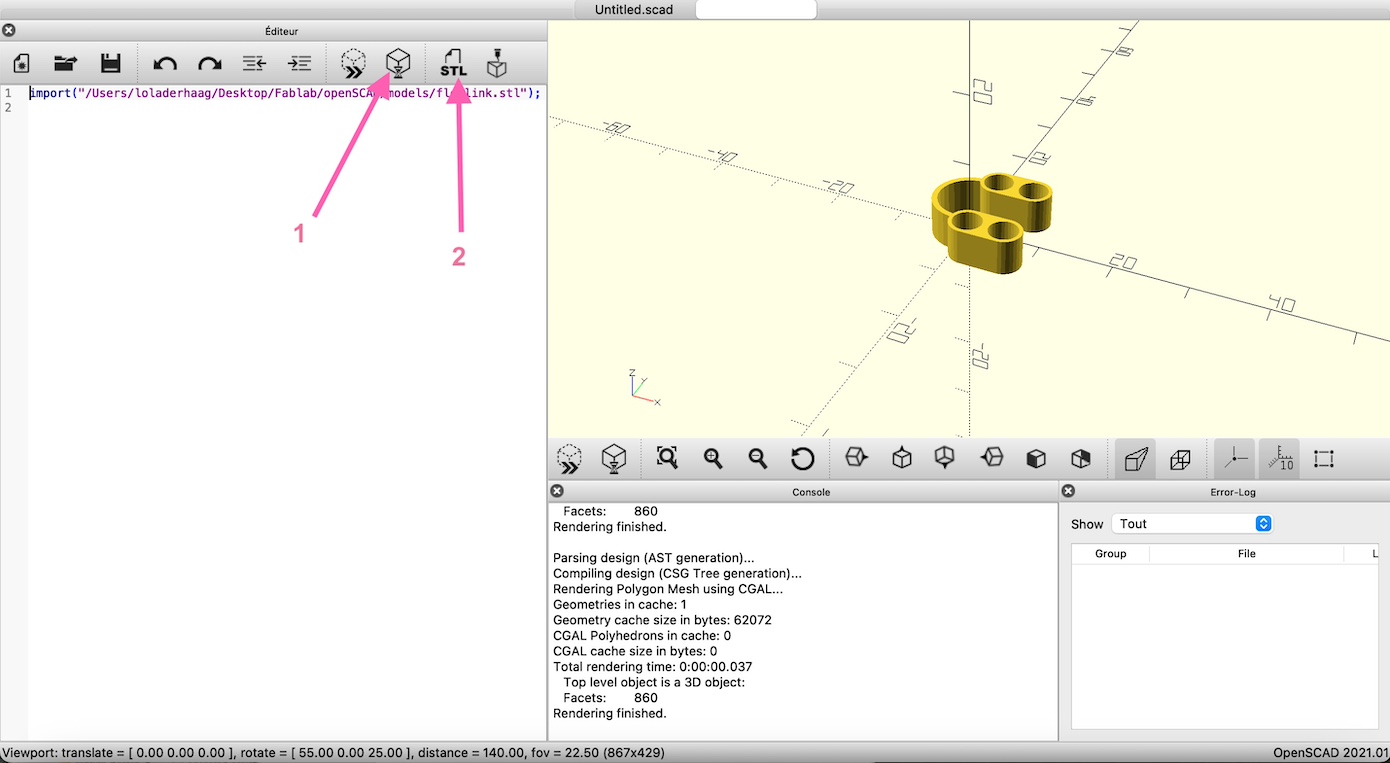This screenshot has height=763, width=1390.
Task: Close the Console panel
Action: (557, 491)
